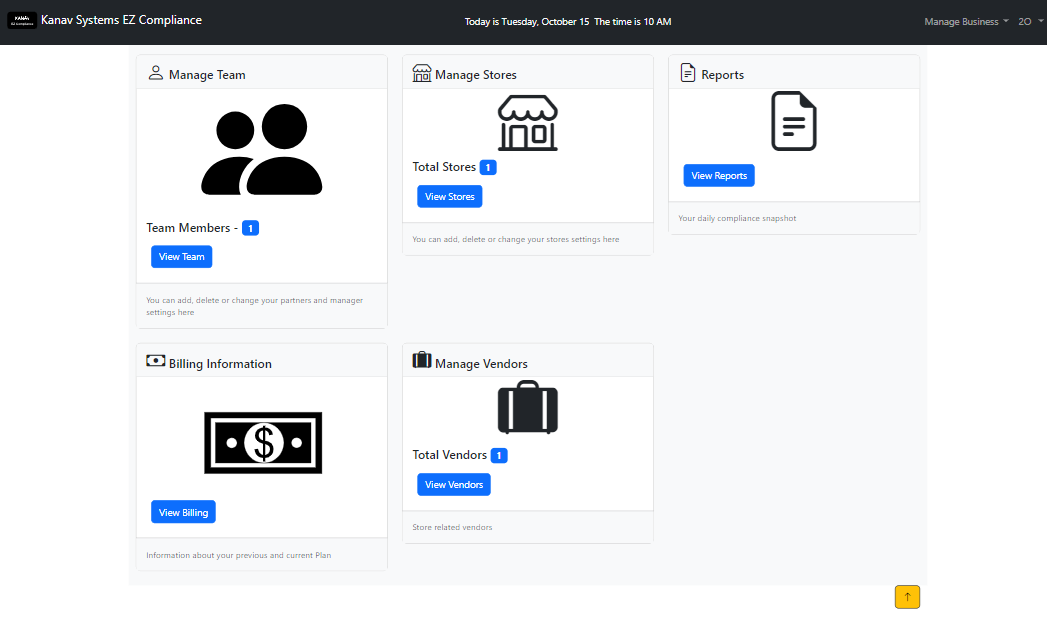The image size is (1047, 638).
Task: Click the orange scroll-to-top arrow
Action: point(907,596)
